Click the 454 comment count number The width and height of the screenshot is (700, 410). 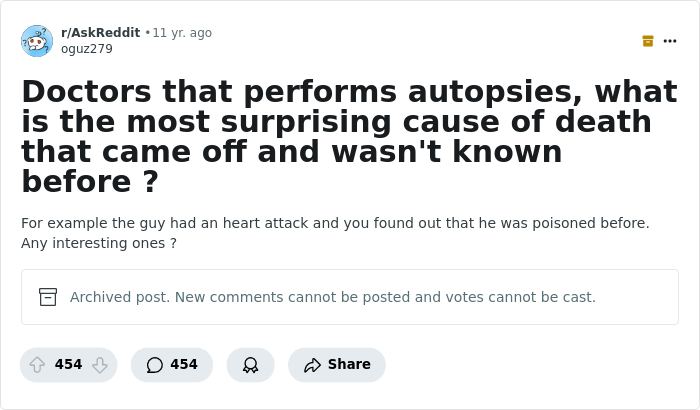tap(184, 364)
